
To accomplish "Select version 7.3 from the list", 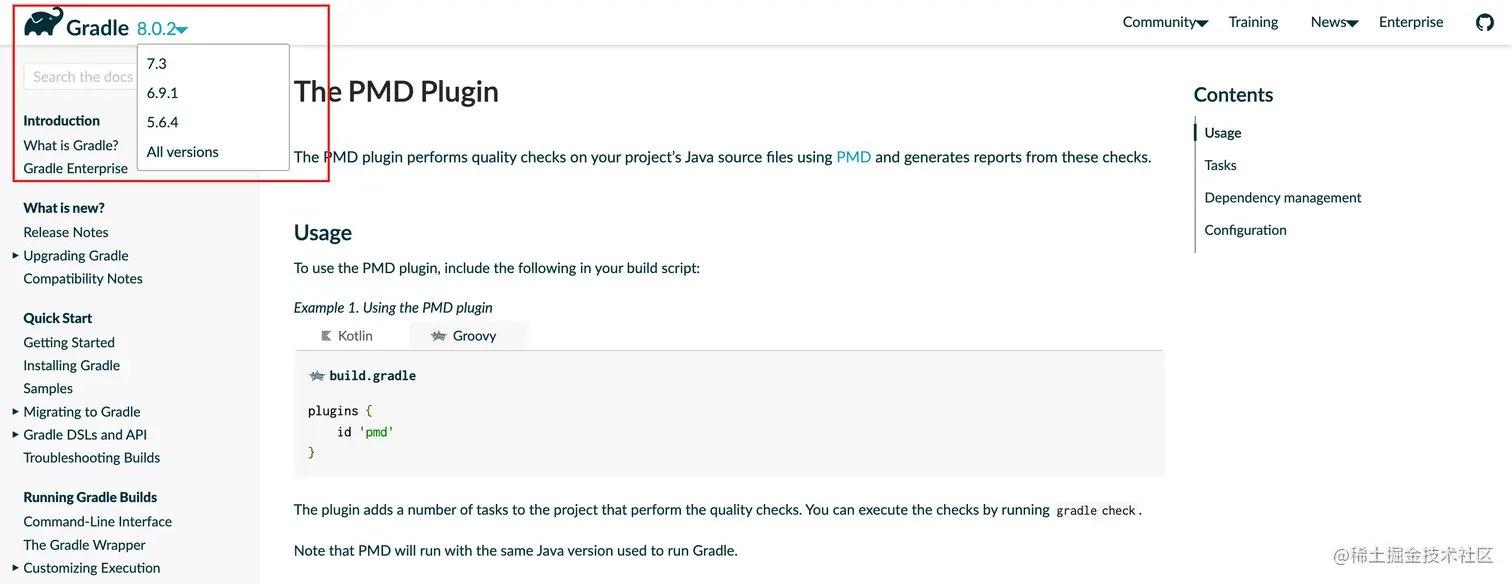I will (x=157, y=64).
